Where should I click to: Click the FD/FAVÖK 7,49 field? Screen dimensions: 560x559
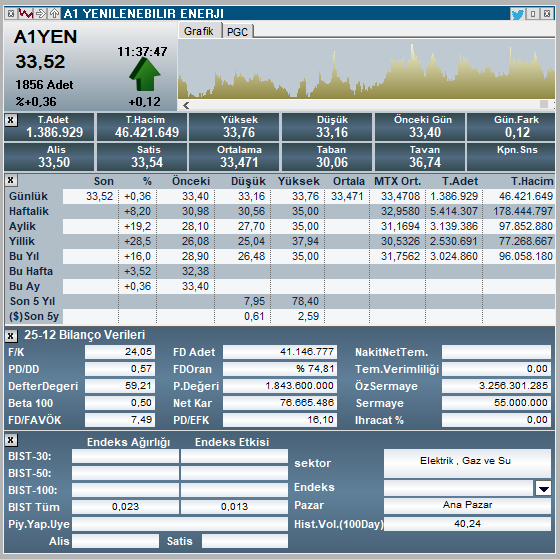pyautogui.click(x=120, y=420)
